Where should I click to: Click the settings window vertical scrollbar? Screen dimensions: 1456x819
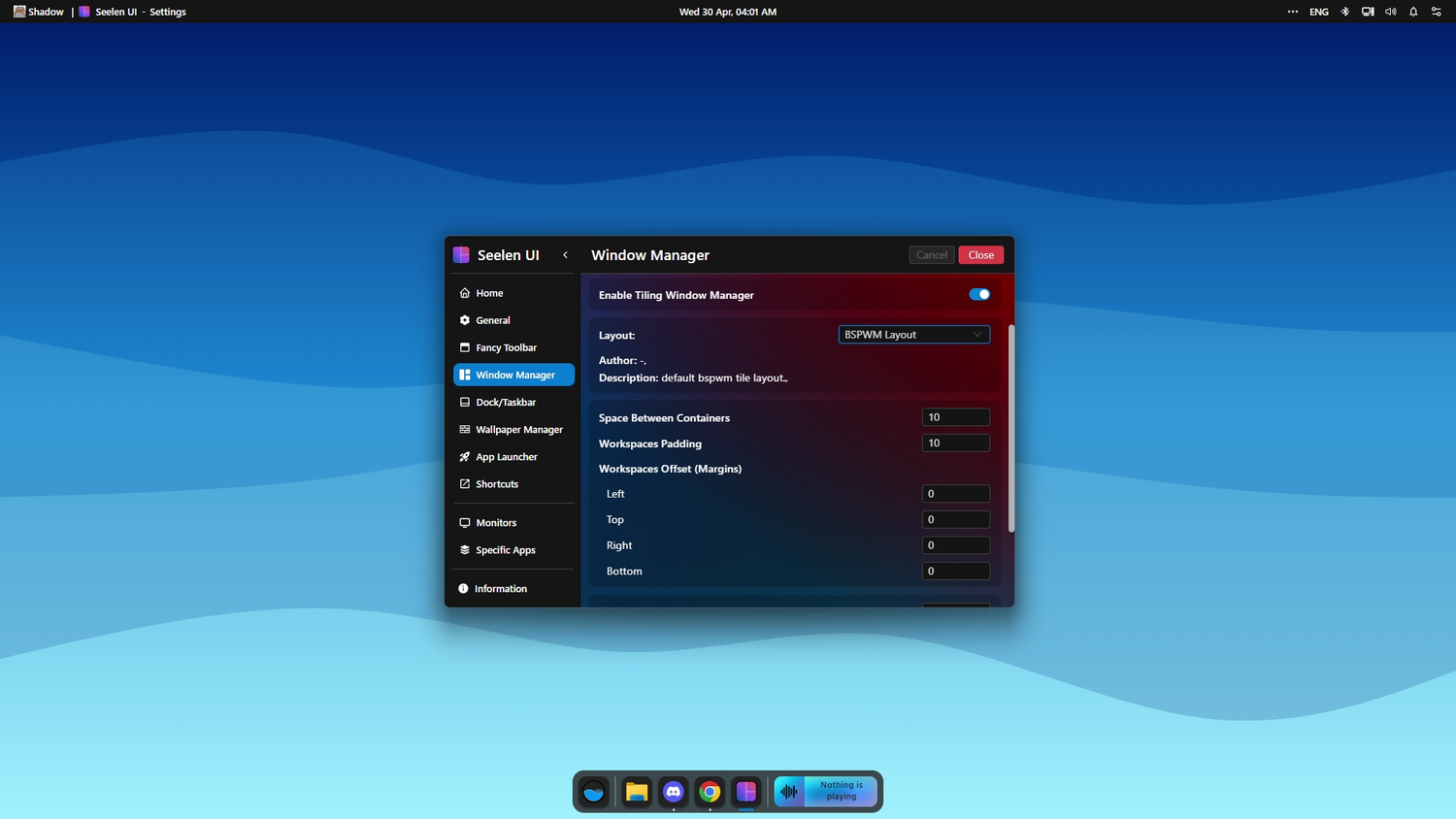[x=1011, y=428]
